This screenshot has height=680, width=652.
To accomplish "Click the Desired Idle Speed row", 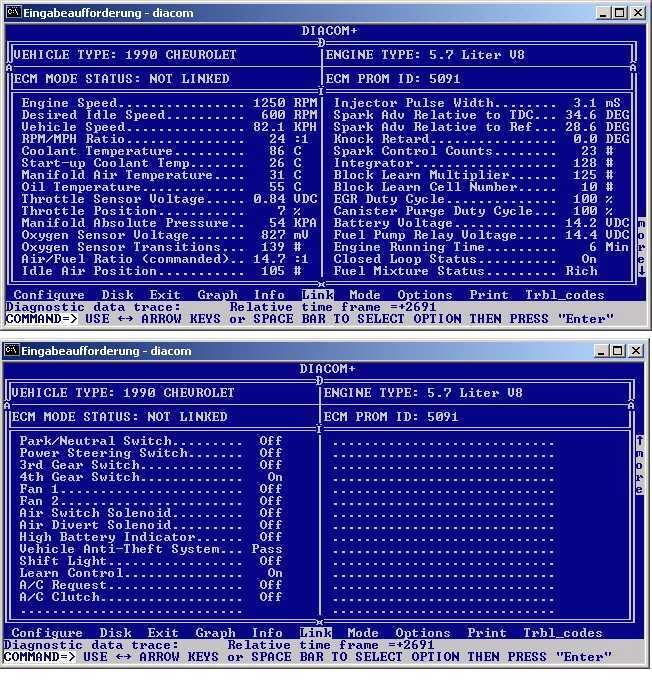I will point(169,115).
